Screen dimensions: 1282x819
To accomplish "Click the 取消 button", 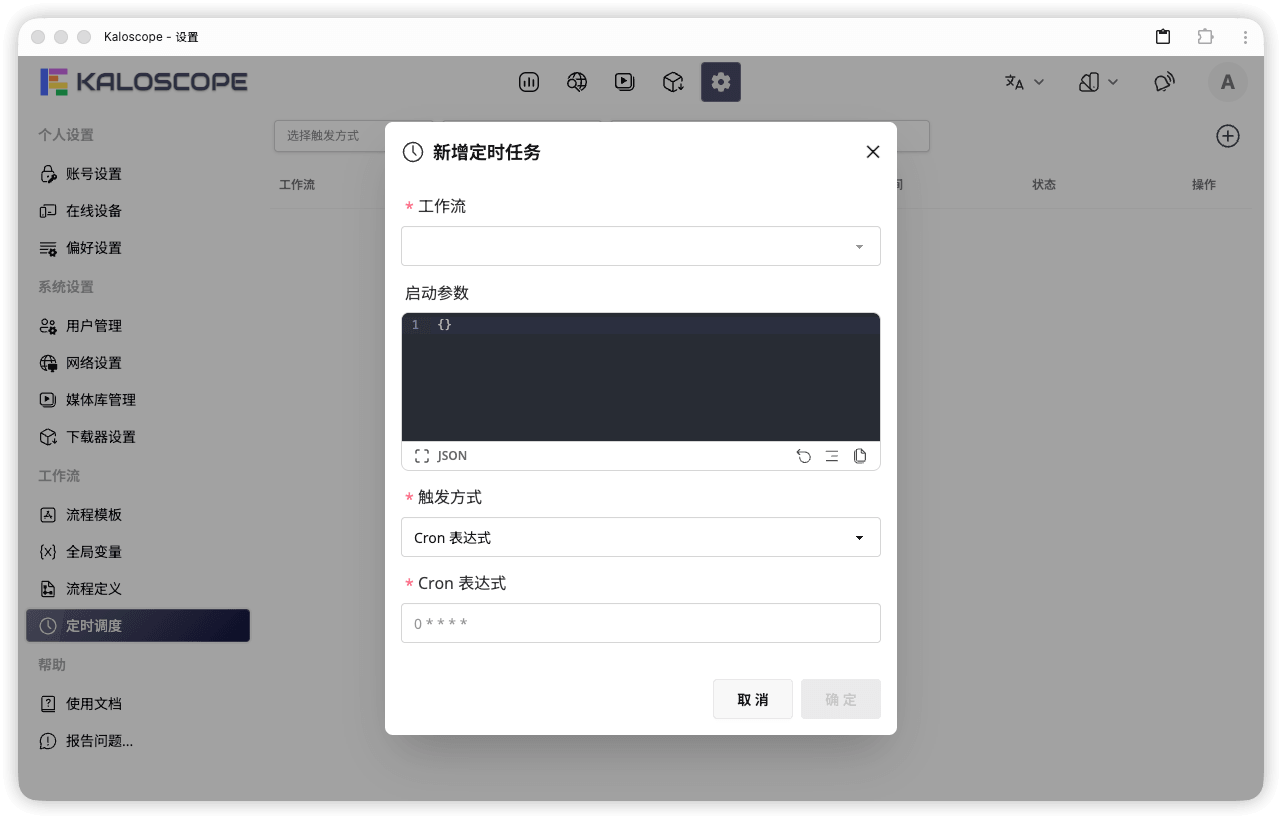I will [x=753, y=699].
